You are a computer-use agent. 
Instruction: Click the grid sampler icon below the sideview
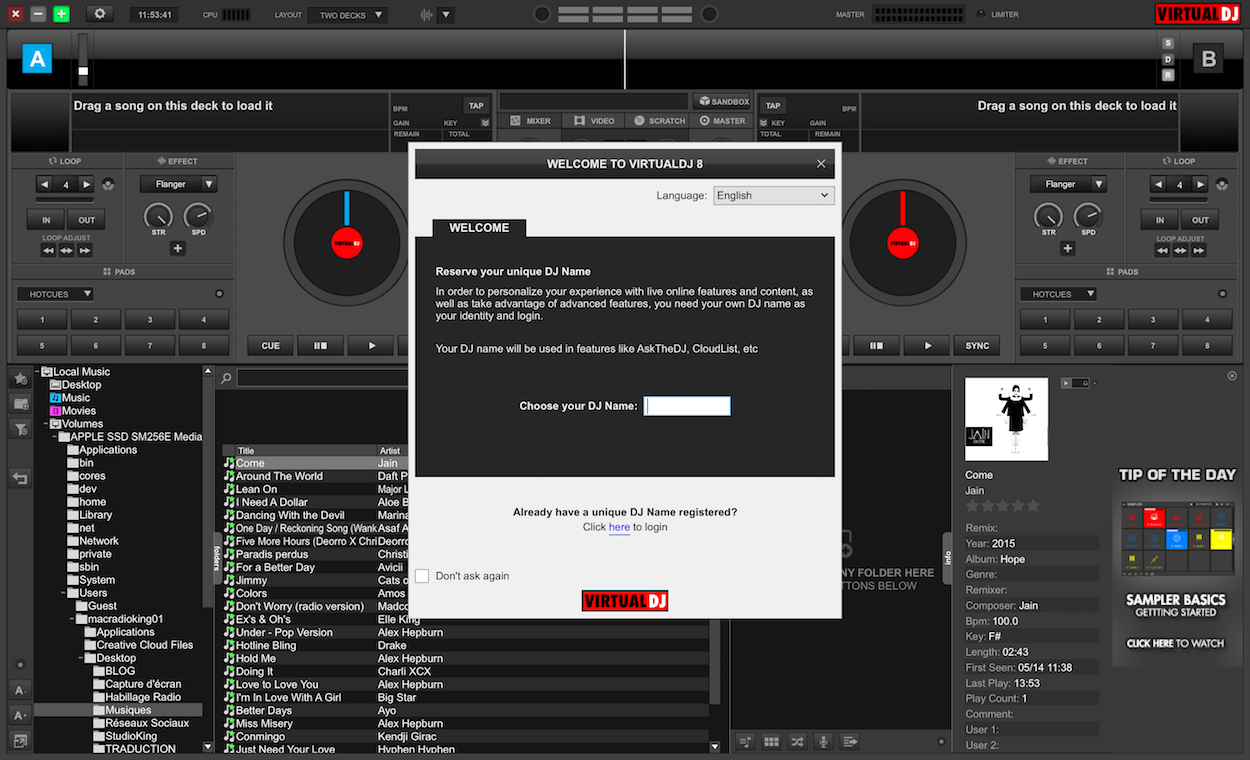point(771,742)
